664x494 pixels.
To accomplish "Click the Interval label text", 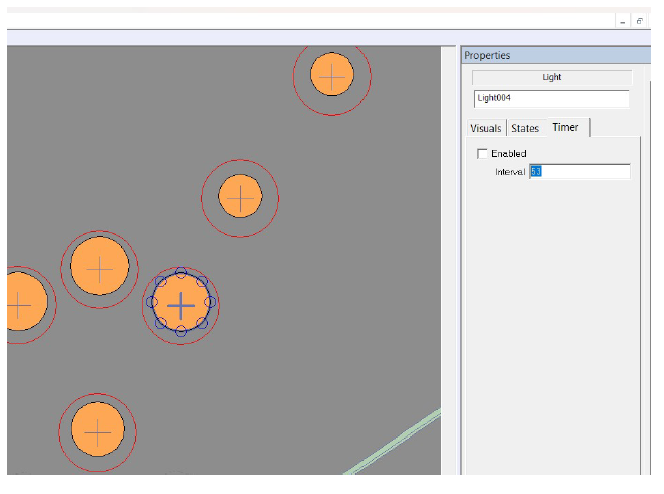I will [510, 172].
